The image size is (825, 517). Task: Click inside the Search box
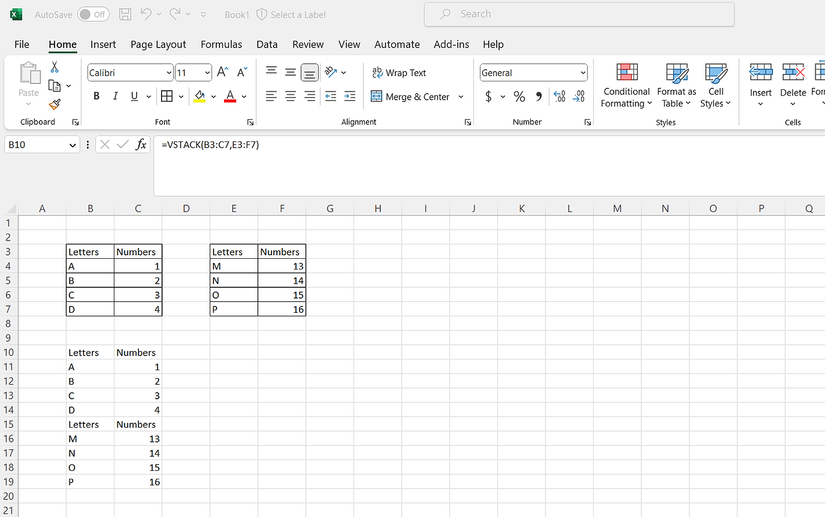click(x=580, y=14)
